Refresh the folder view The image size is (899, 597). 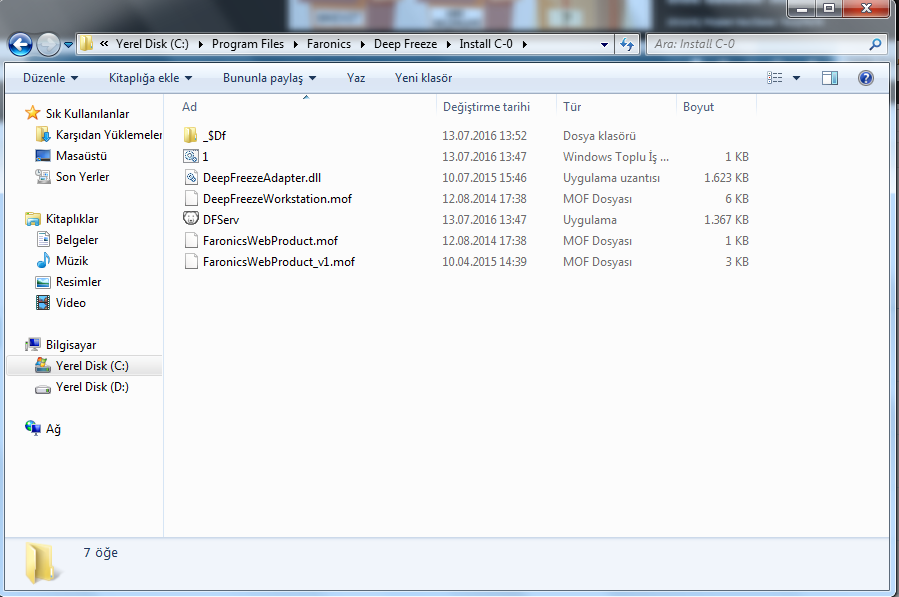627,44
